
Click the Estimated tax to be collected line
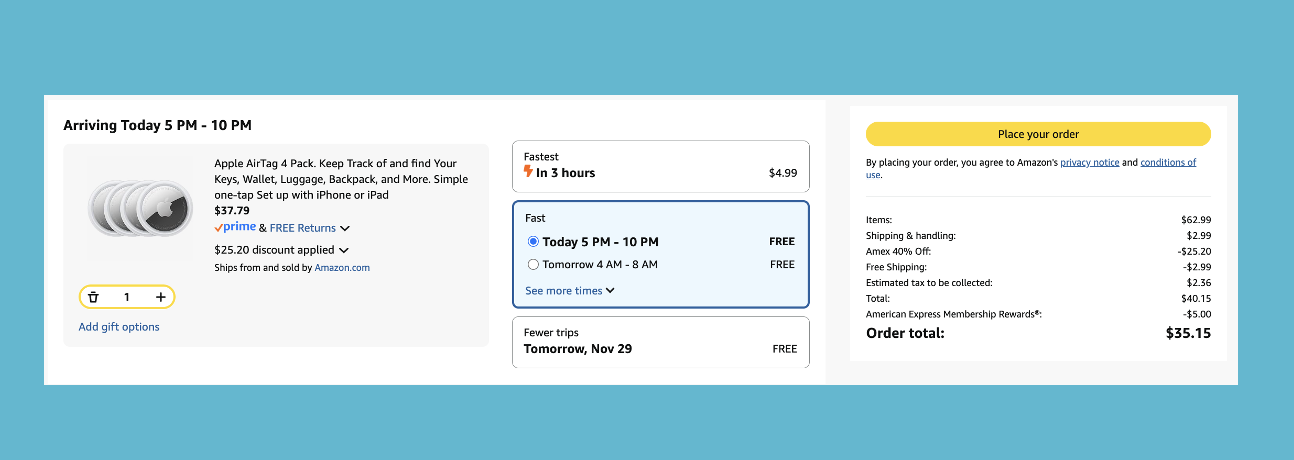point(1038,283)
